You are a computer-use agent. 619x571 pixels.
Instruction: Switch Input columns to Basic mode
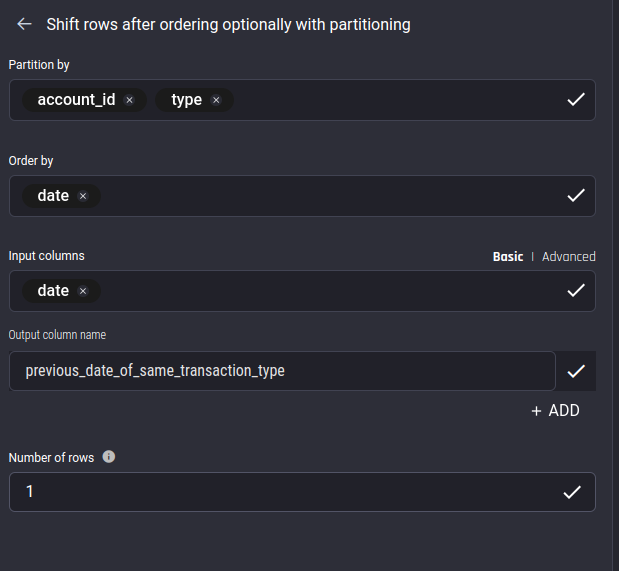[x=508, y=257]
